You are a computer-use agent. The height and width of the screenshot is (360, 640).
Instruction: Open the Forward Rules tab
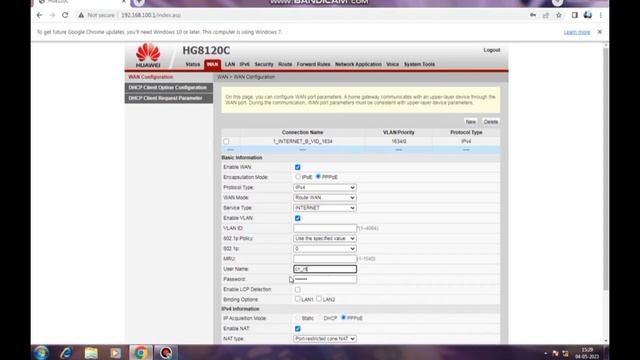click(x=313, y=64)
